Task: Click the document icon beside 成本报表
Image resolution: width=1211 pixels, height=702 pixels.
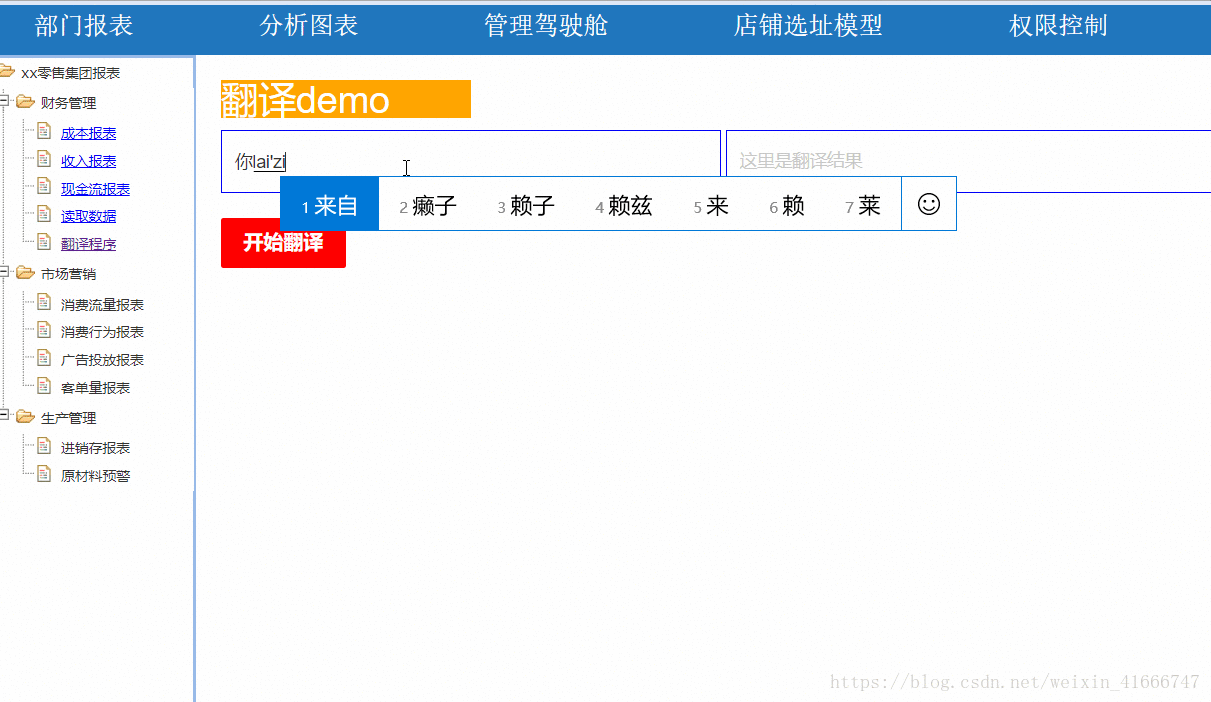Action: (45, 130)
